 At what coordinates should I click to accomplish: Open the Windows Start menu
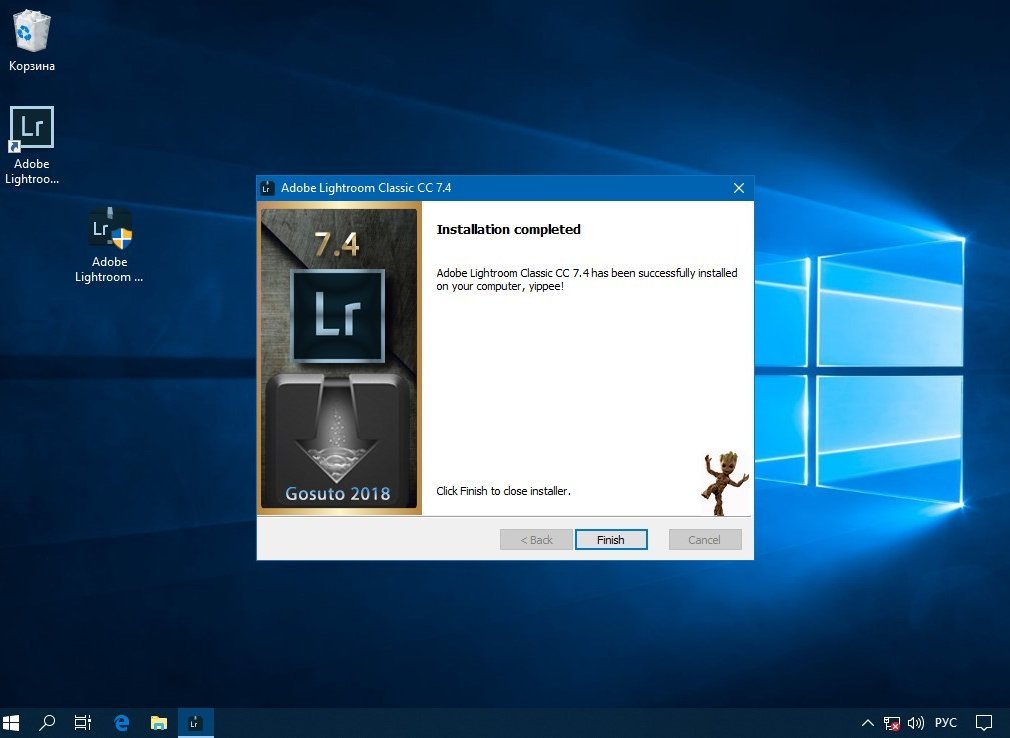11,723
